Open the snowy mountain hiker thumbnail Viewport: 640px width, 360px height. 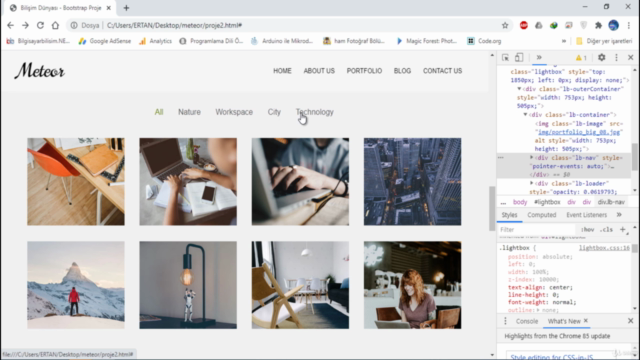tap(76, 285)
